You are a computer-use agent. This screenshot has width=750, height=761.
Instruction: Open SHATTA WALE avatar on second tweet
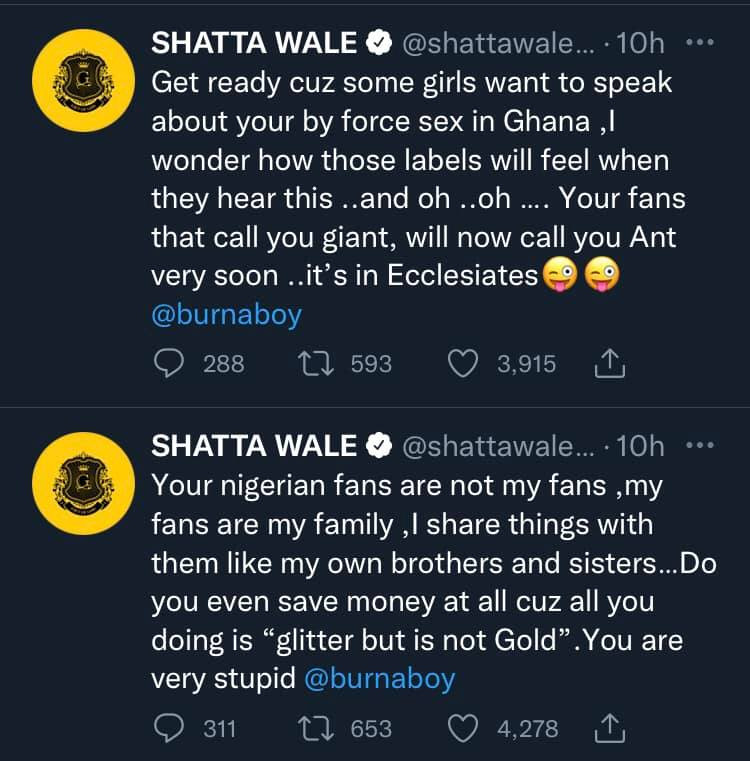pos(83,483)
